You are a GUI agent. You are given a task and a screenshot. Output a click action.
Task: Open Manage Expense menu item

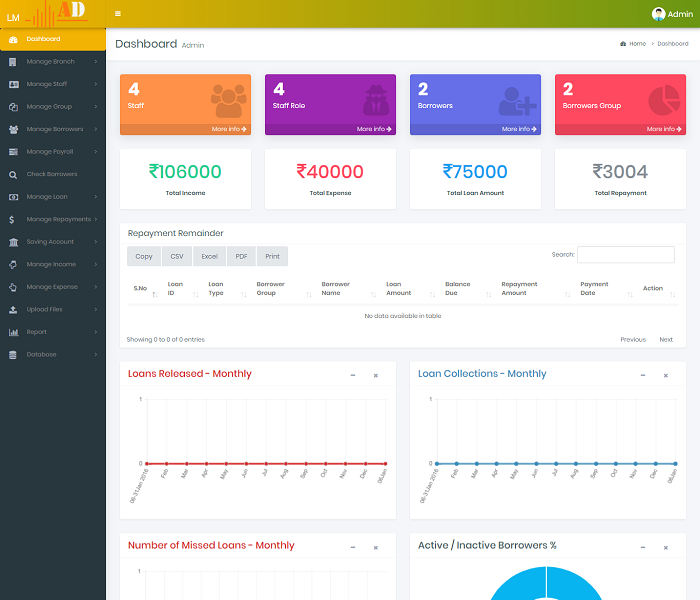click(53, 287)
